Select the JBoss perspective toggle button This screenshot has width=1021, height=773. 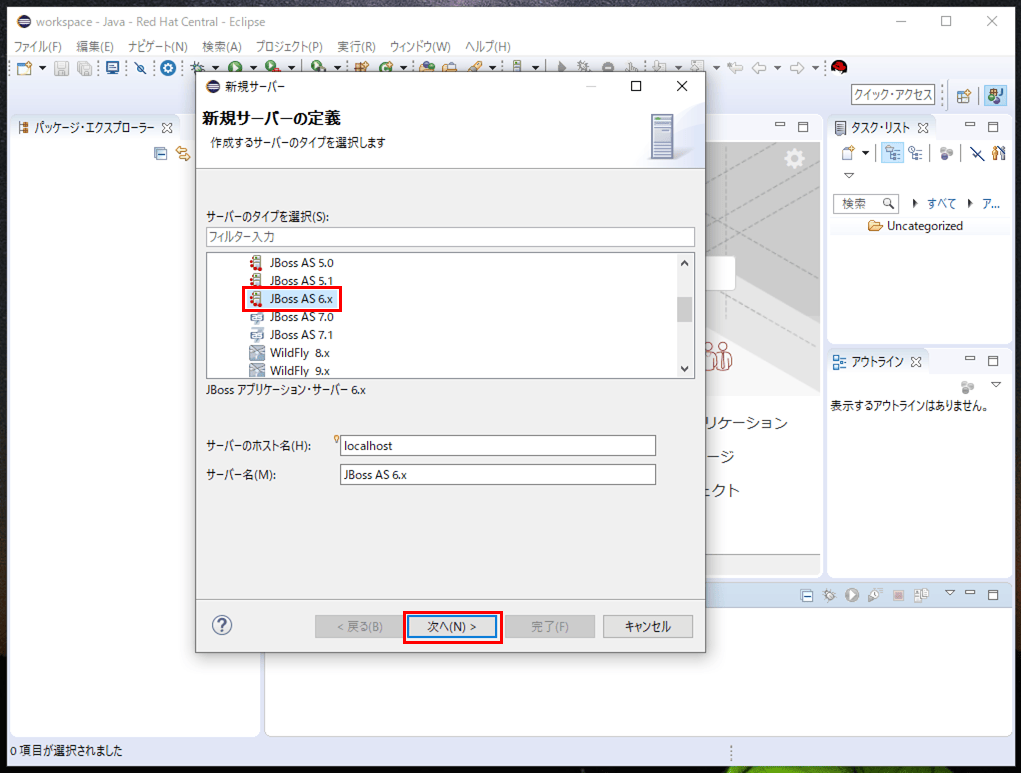994,96
